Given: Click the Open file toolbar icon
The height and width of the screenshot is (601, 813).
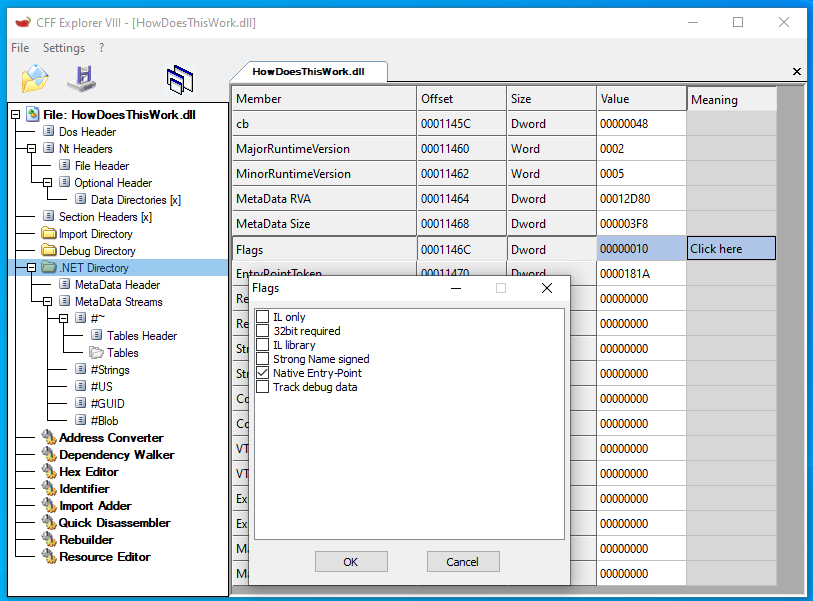Looking at the screenshot, I should (35, 79).
